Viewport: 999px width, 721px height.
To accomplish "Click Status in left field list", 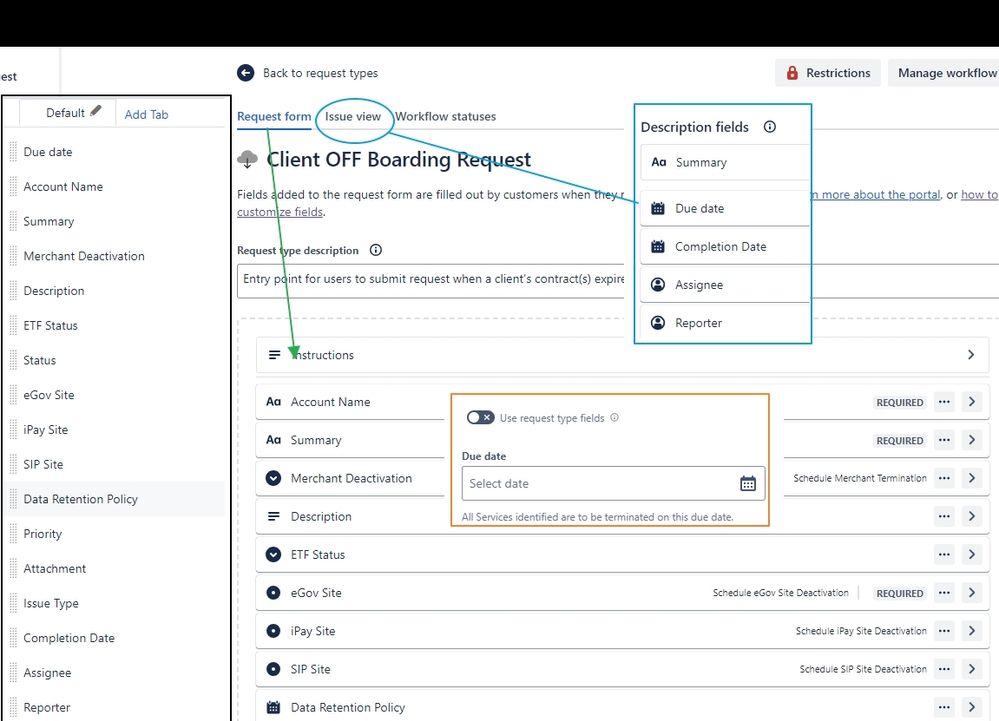I will [x=40, y=360].
